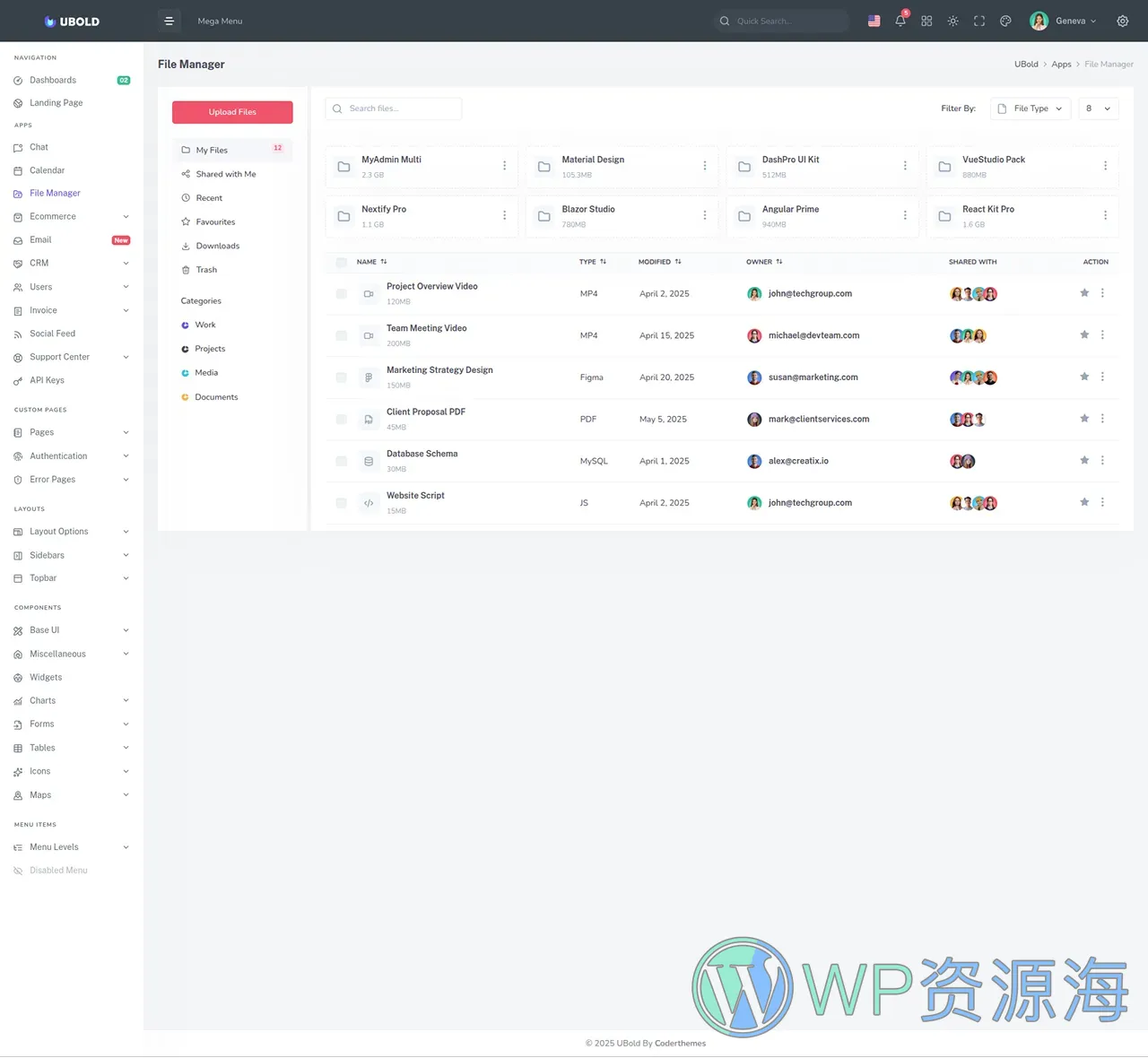Open the apps grid shortcut menu
The height and width of the screenshot is (1058, 1148).
coord(926,21)
